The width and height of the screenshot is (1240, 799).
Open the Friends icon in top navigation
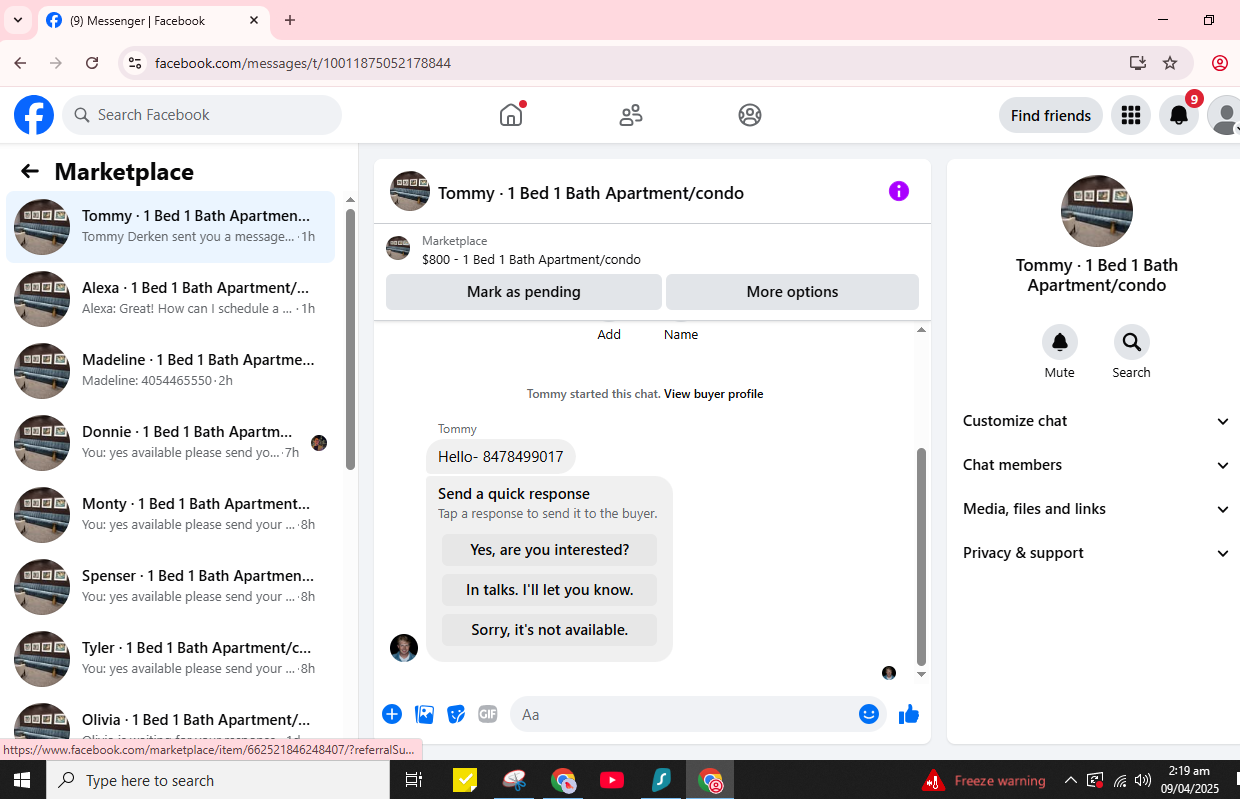tap(631, 115)
